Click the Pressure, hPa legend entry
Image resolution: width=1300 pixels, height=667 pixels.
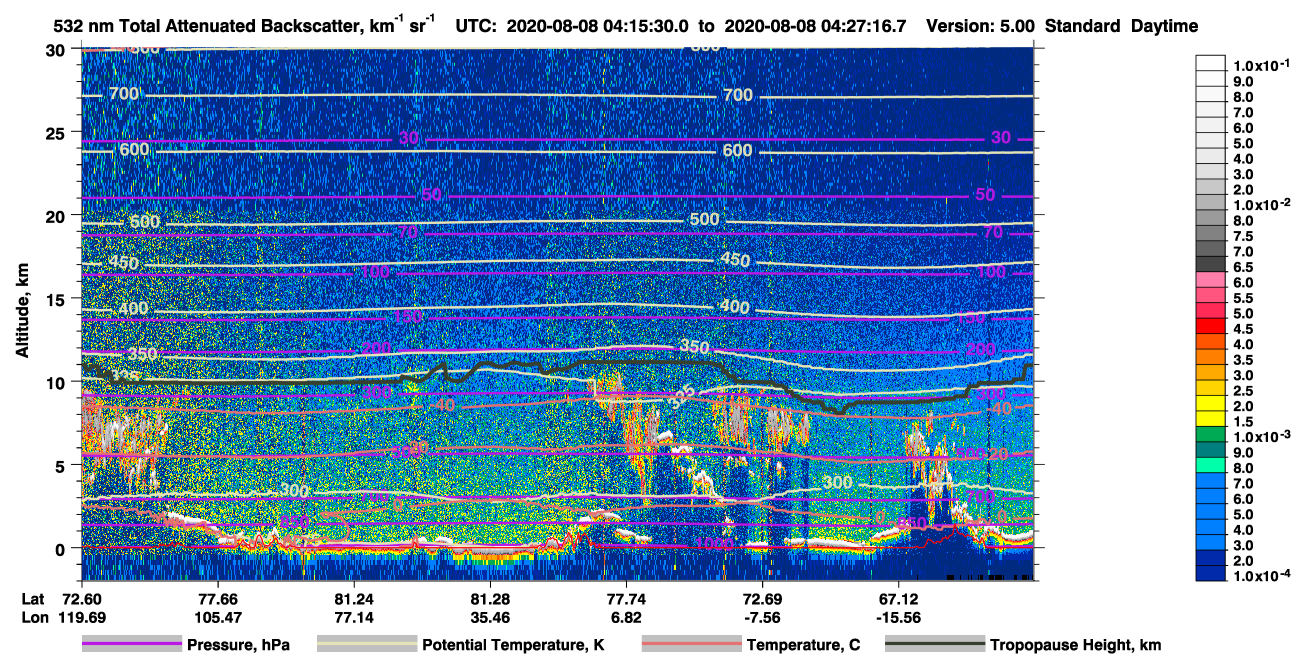[186, 645]
